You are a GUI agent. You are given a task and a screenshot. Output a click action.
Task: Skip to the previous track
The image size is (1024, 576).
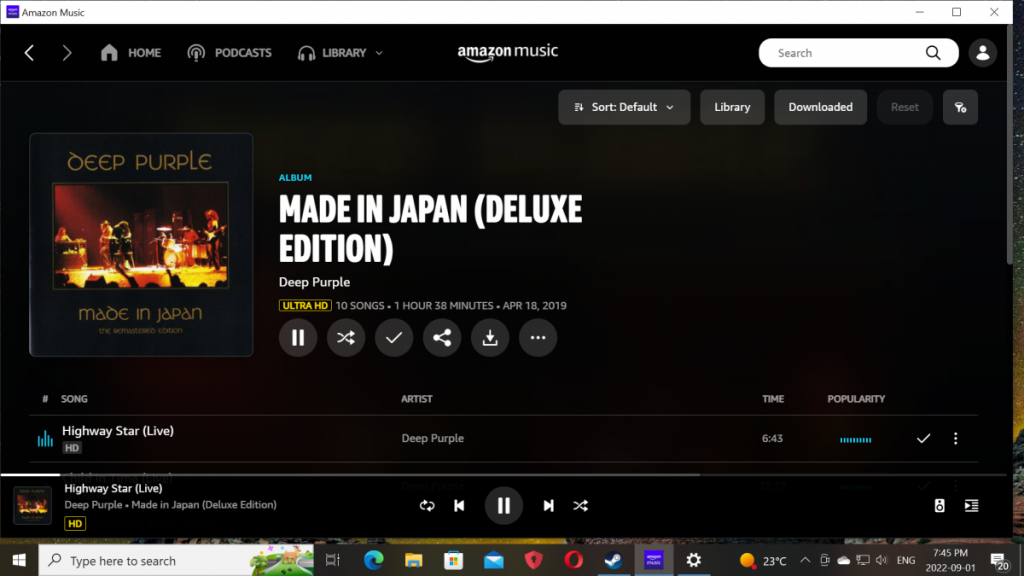point(459,505)
